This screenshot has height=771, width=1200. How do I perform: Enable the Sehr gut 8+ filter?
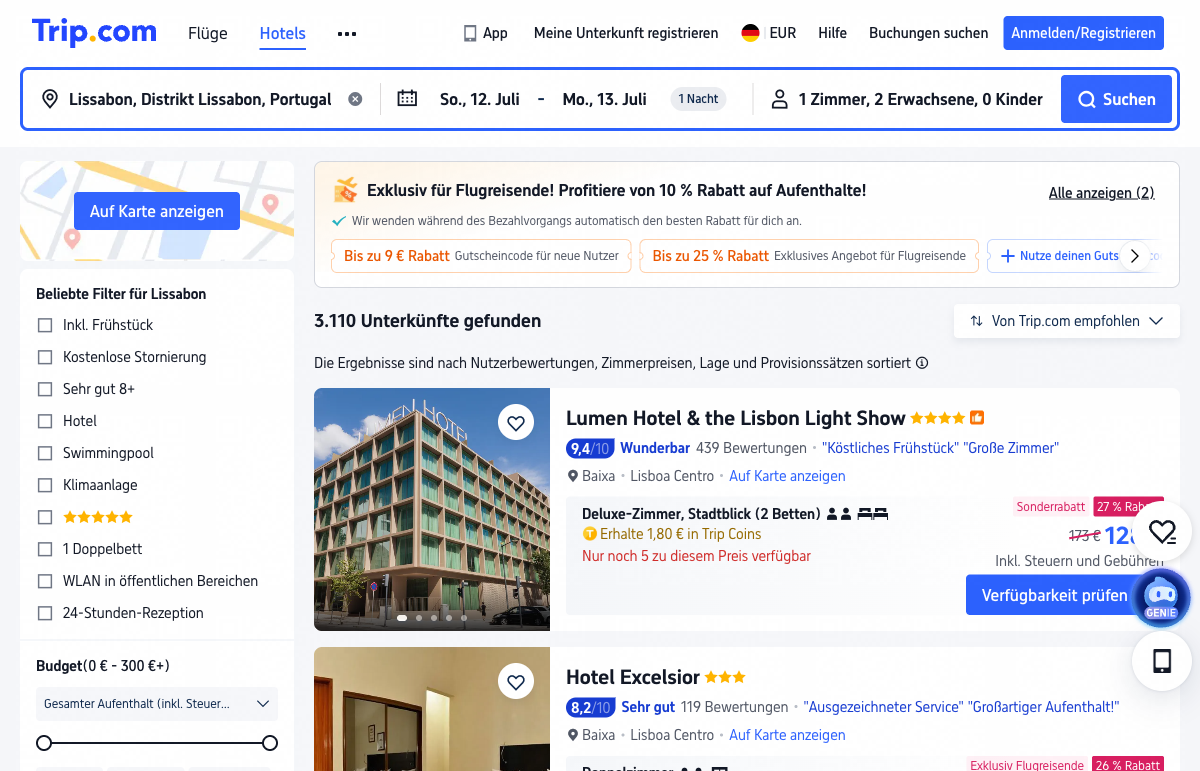coord(45,389)
